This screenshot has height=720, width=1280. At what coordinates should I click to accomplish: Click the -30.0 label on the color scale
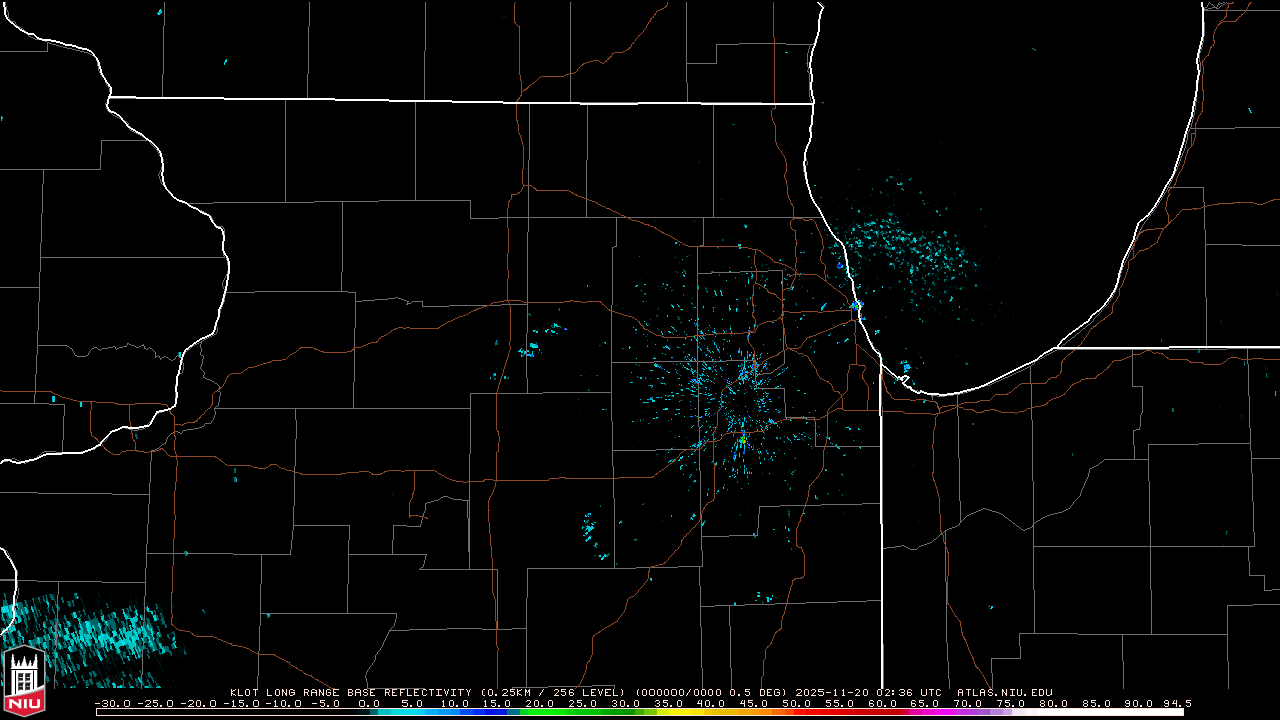[110, 704]
